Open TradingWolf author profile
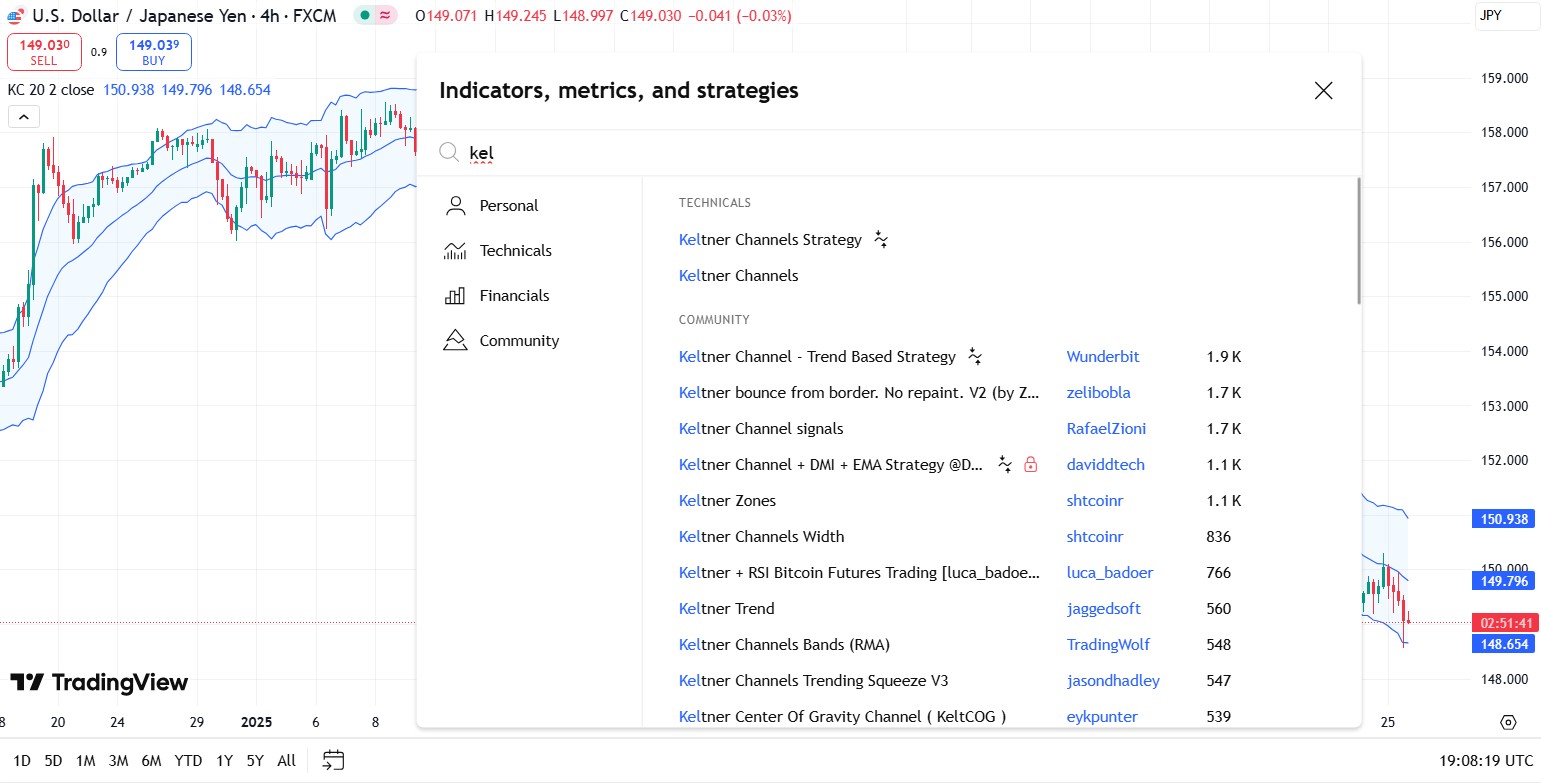Image resolution: width=1541 pixels, height=783 pixels. [x=1109, y=645]
